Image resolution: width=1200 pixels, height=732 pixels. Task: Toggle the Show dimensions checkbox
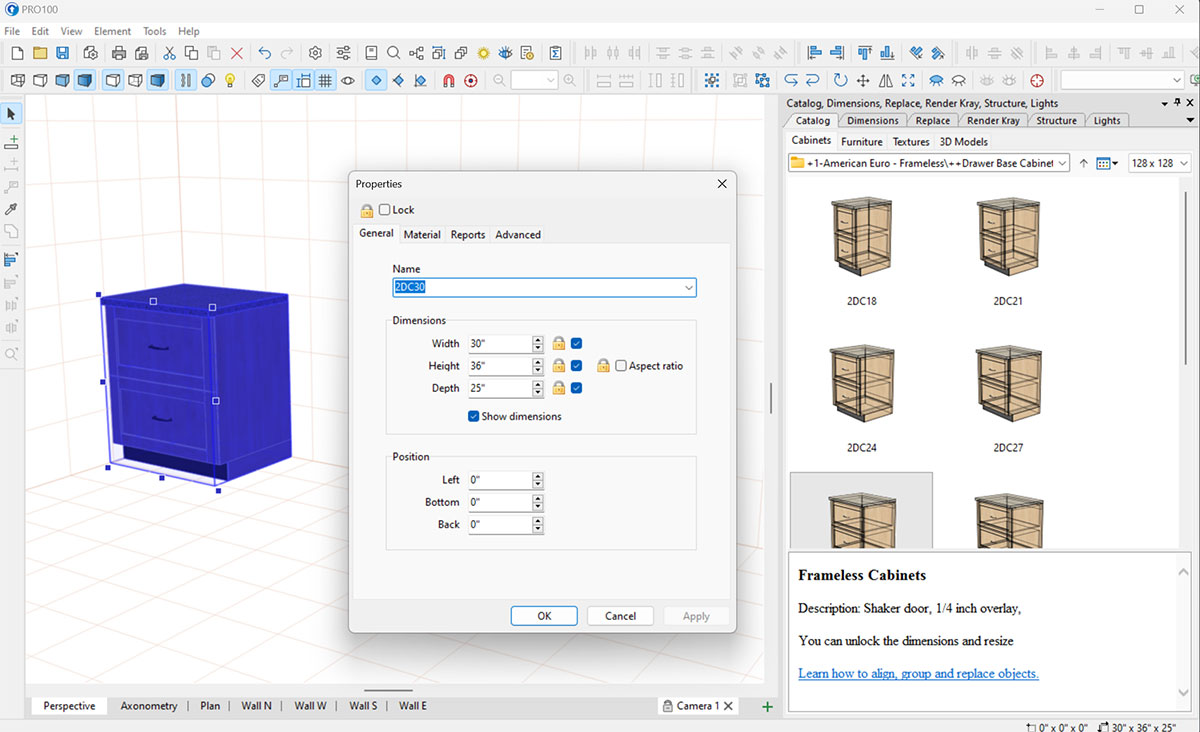point(474,416)
